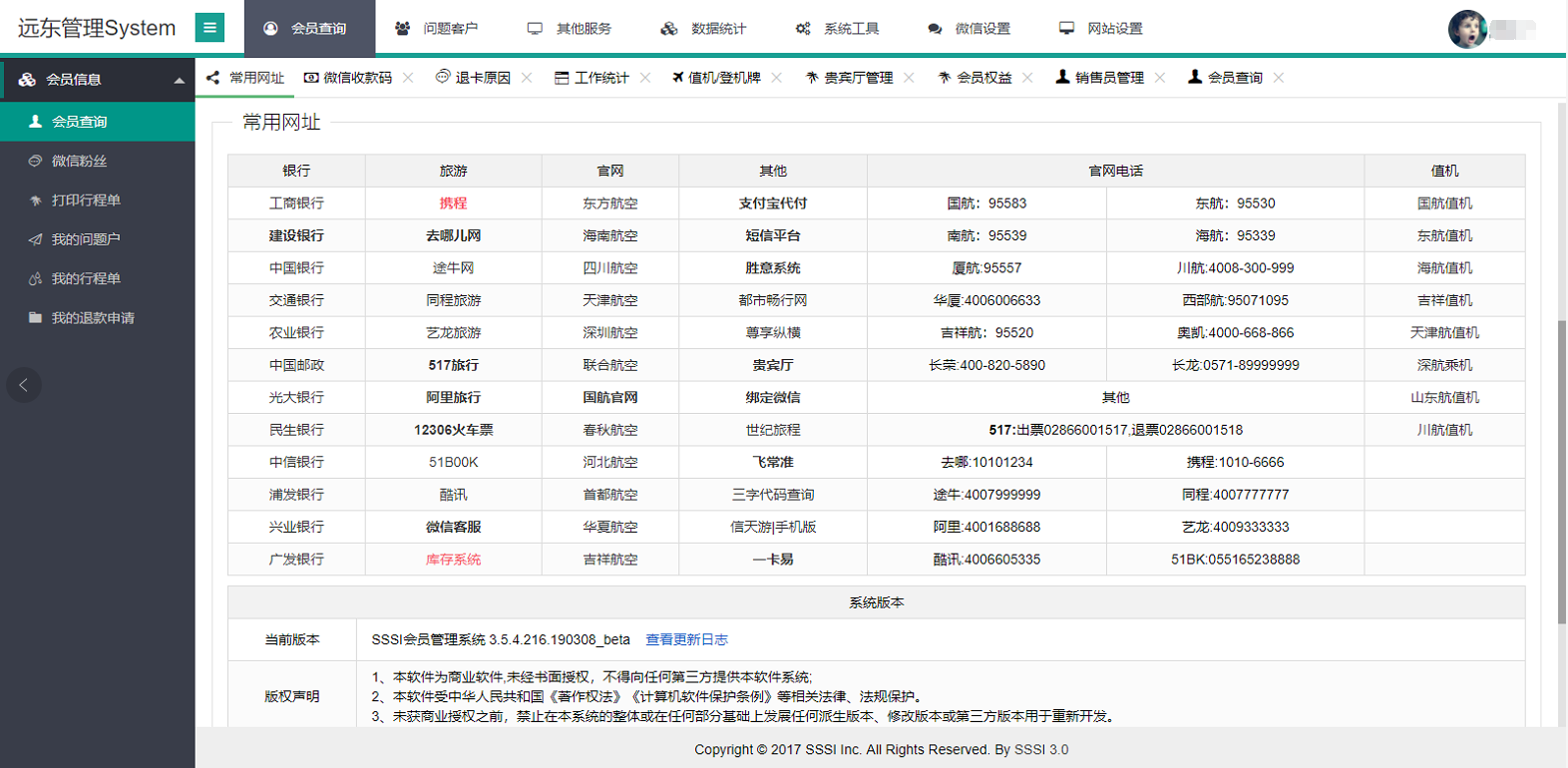Click the 我的退款申请 folder icon
Viewport: 1568px width, 768px height.
click(x=35, y=318)
